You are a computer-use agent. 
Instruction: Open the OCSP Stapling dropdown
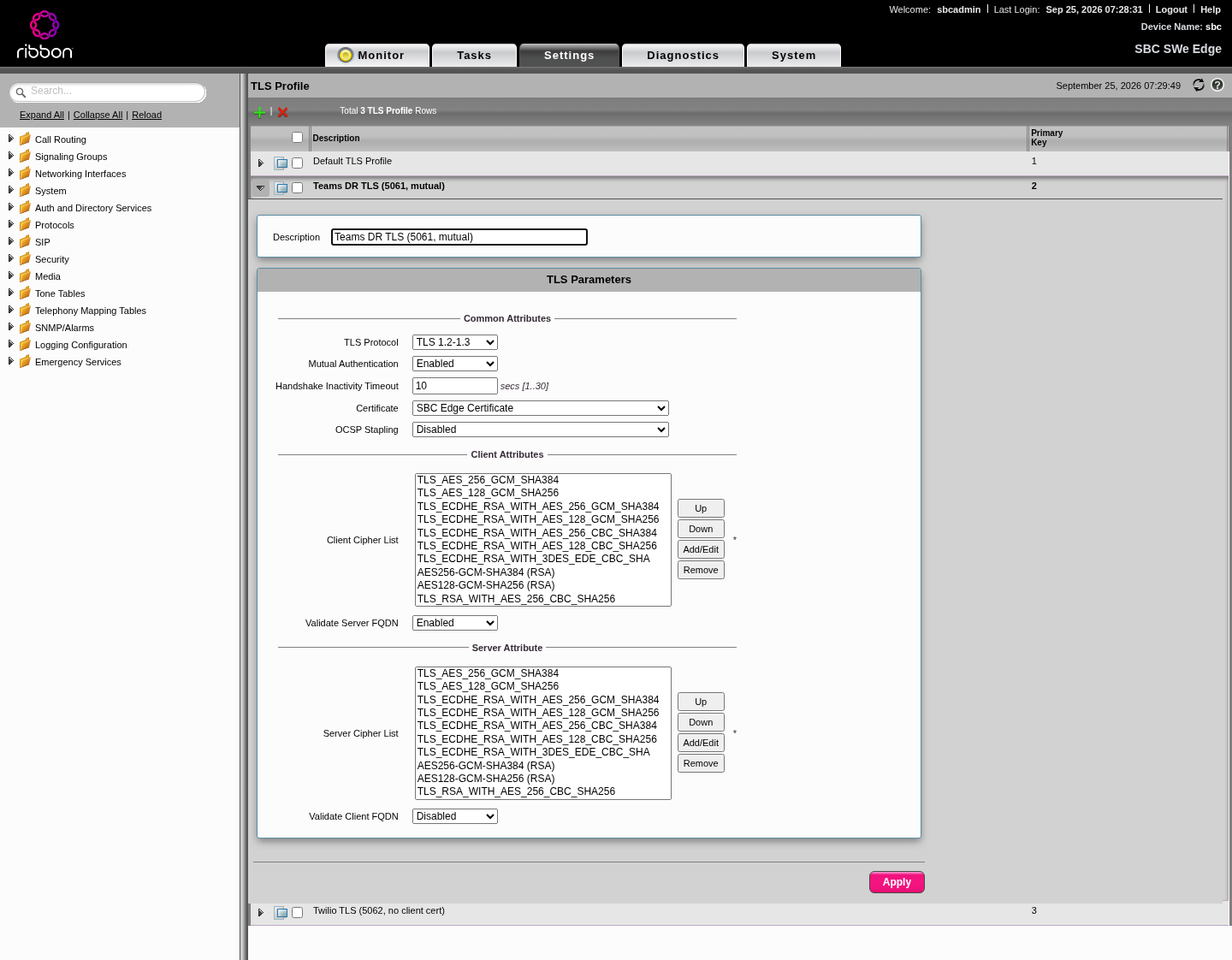click(541, 430)
